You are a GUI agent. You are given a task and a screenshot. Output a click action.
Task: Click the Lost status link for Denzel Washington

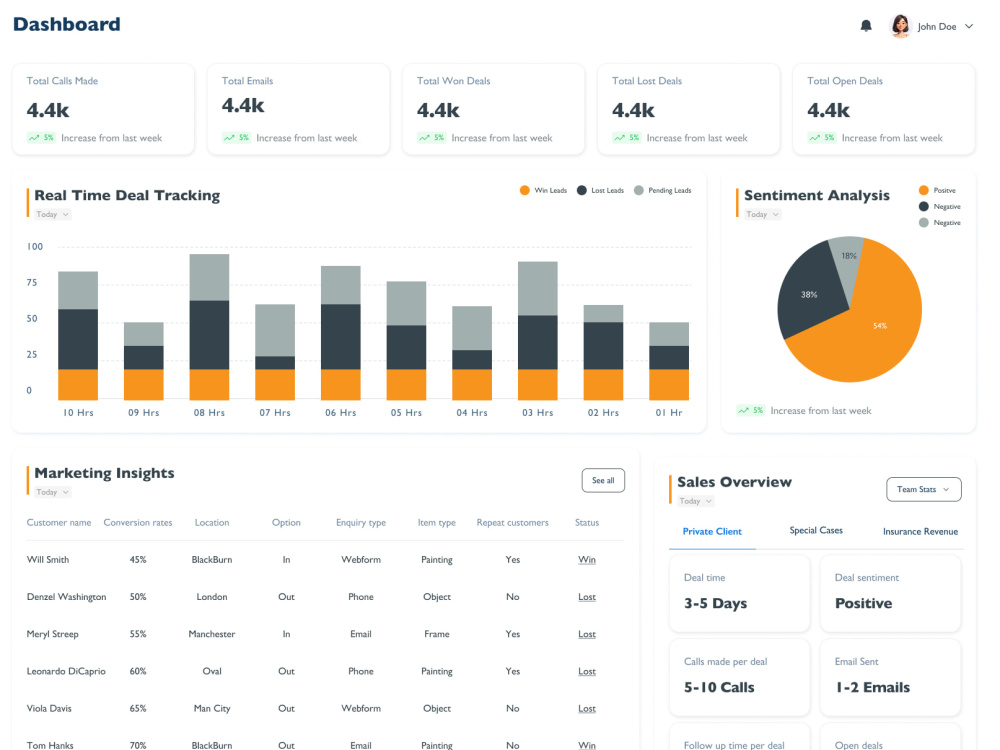[587, 597]
